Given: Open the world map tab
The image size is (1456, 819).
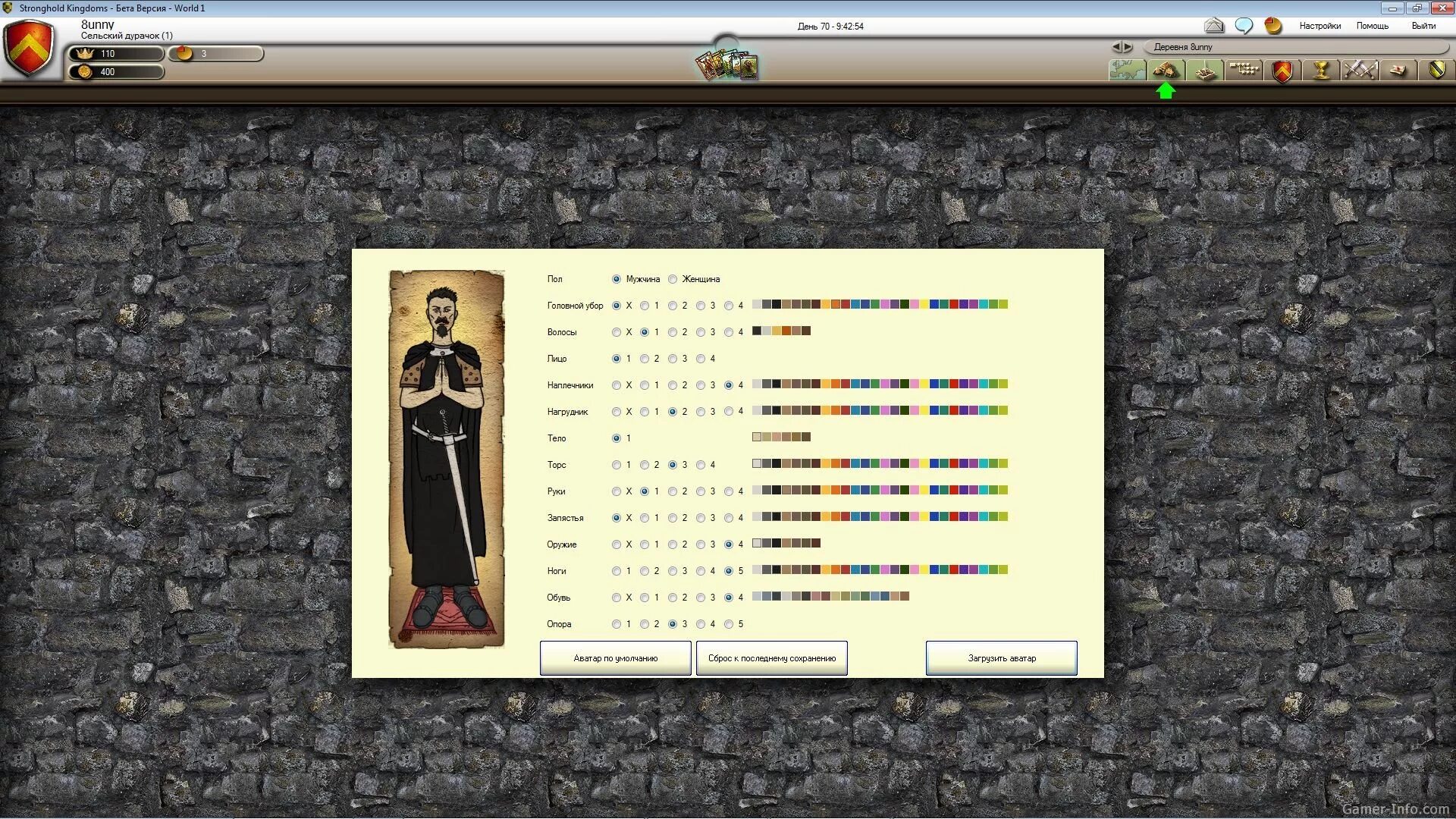Looking at the screenshot, I should (1126, 71).
